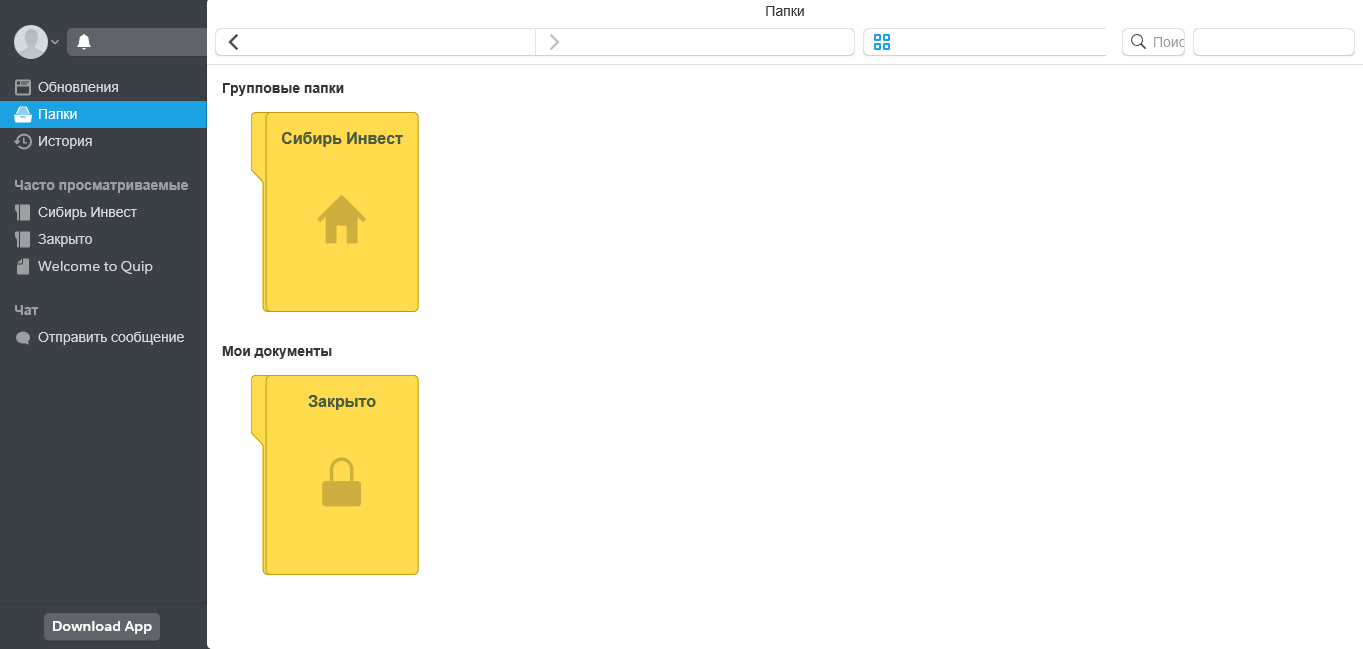
Task: Open Сибирь Инвест in frequently viewed list
Action: (103, 212)
